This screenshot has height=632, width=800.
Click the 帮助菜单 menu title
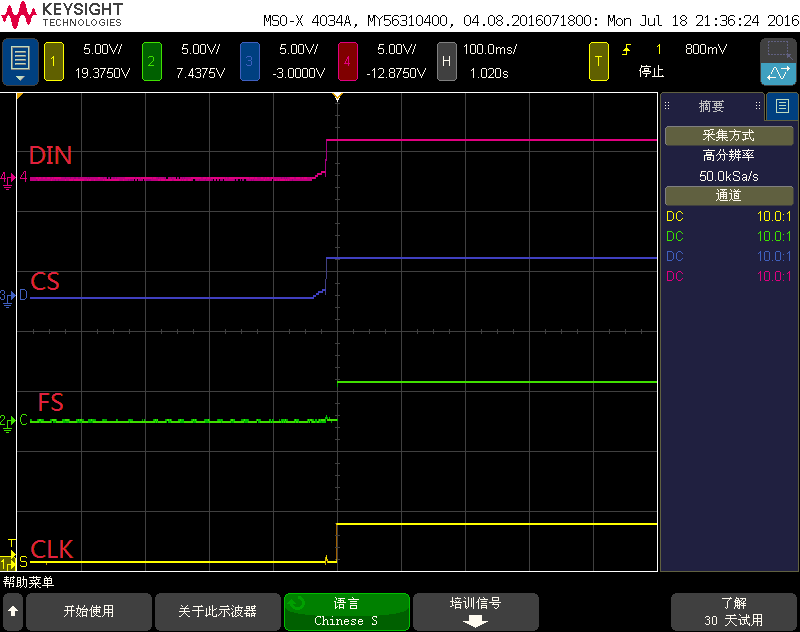pos(29,582)
